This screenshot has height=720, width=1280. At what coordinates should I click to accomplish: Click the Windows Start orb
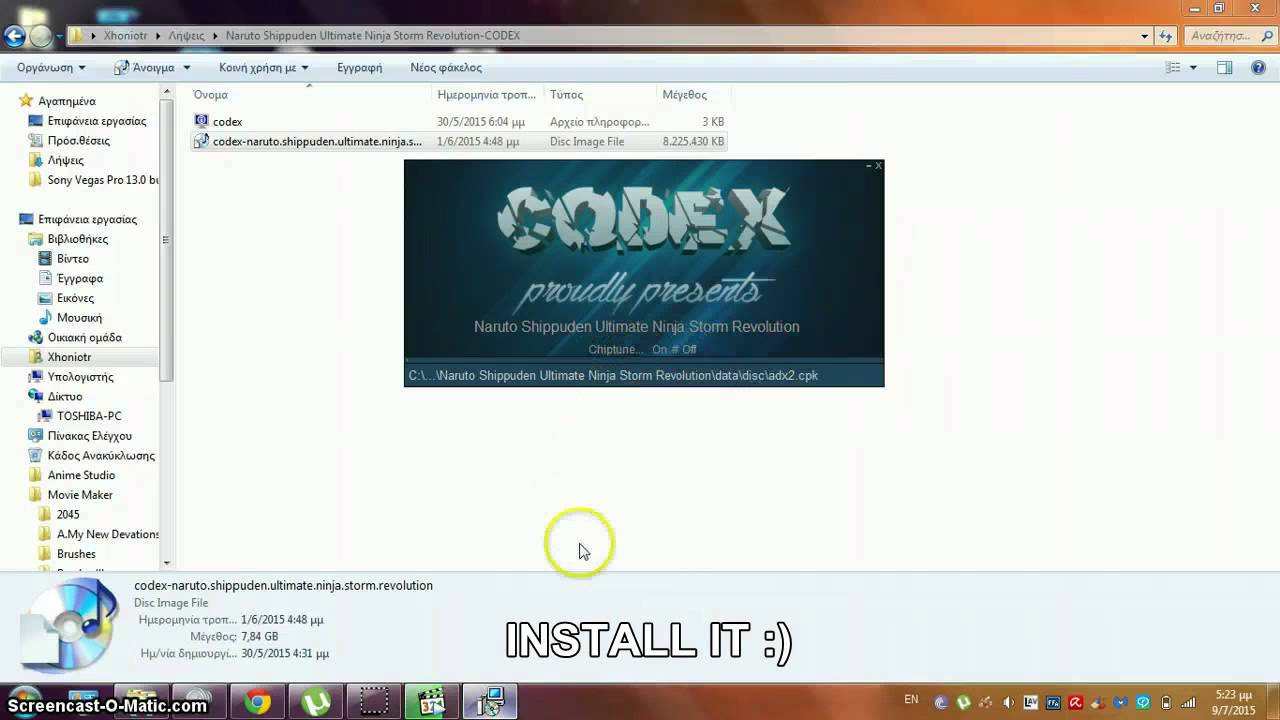point(24,702)
